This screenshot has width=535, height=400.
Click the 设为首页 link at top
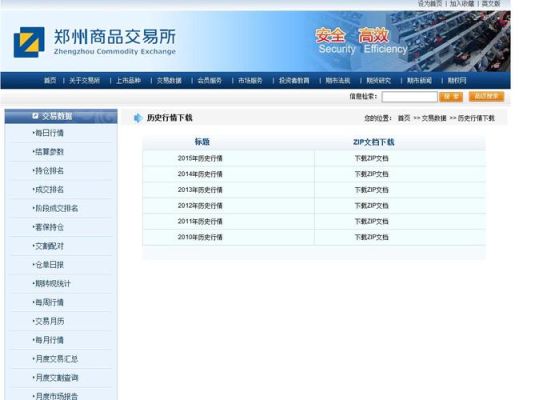430,3
